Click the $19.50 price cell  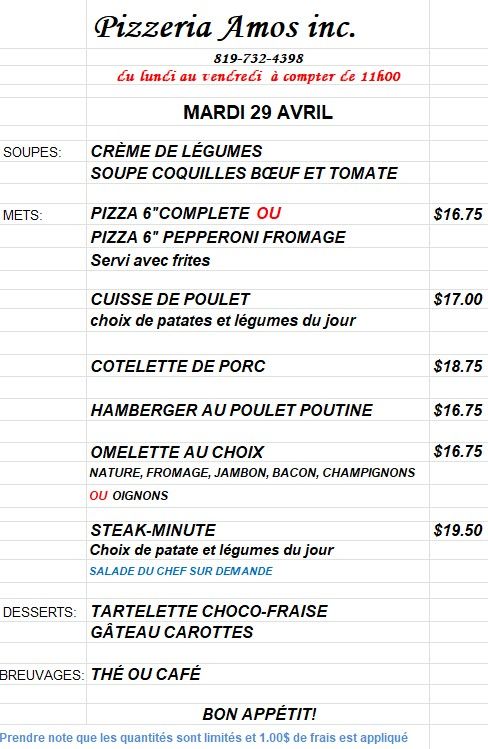click(x=458, y=530)
